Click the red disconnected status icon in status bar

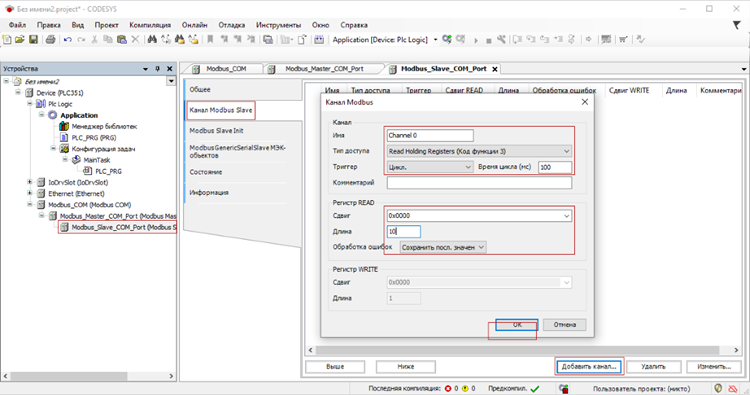tap(732, 389)
